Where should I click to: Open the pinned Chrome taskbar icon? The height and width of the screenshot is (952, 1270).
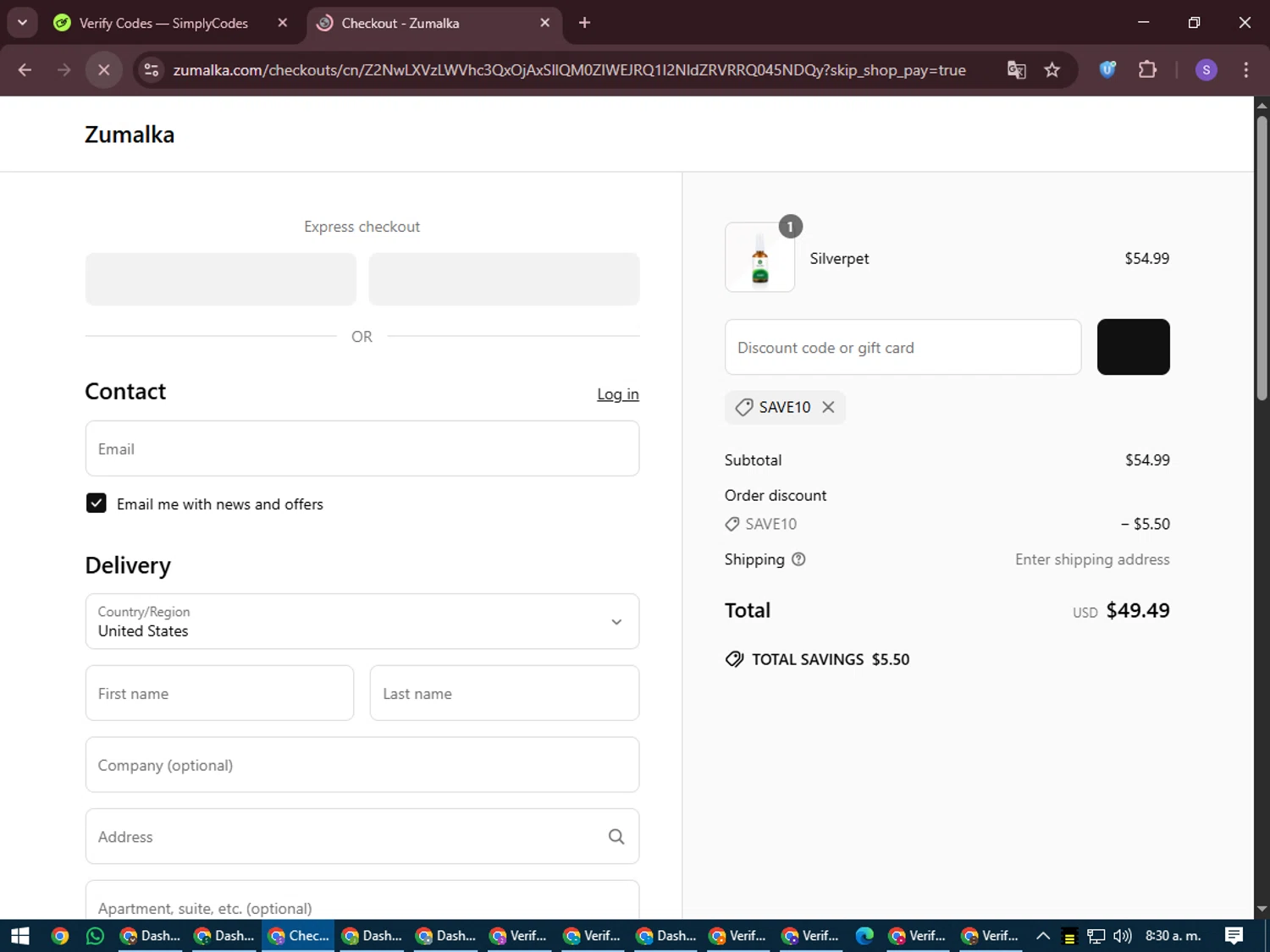59,936
